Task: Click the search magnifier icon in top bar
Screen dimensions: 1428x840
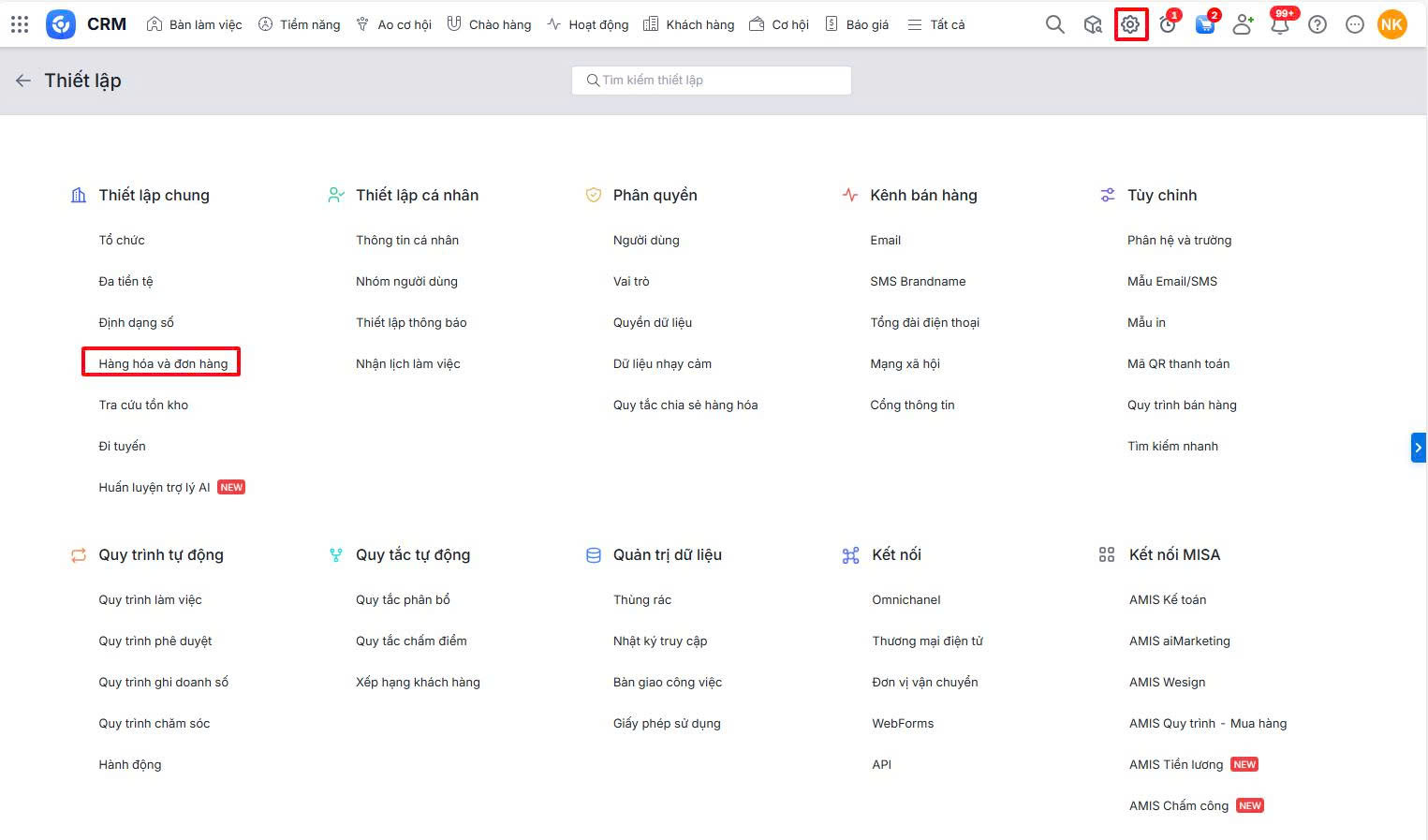Action: (1054, 24)
